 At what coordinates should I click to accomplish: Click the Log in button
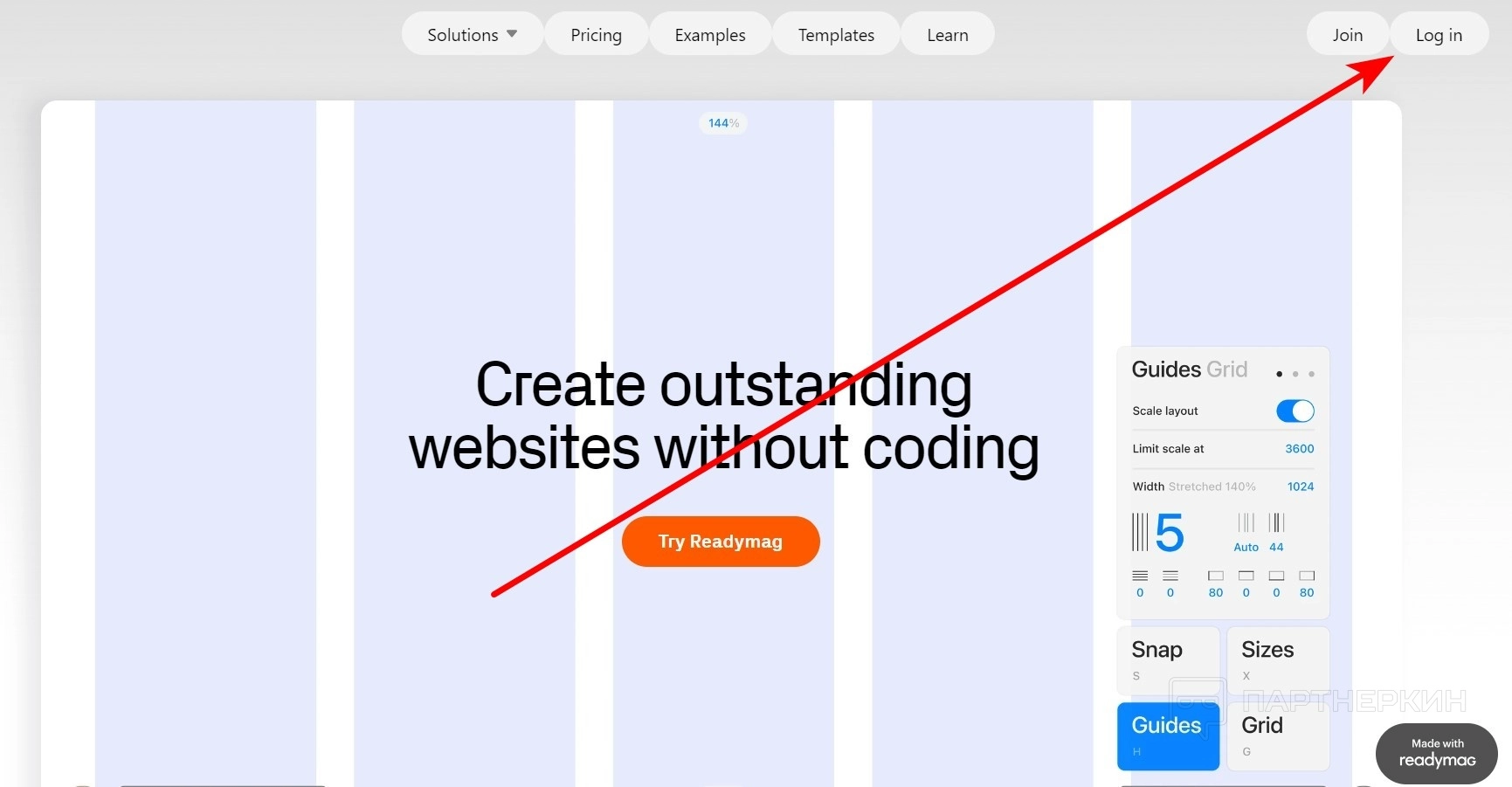1439,34
